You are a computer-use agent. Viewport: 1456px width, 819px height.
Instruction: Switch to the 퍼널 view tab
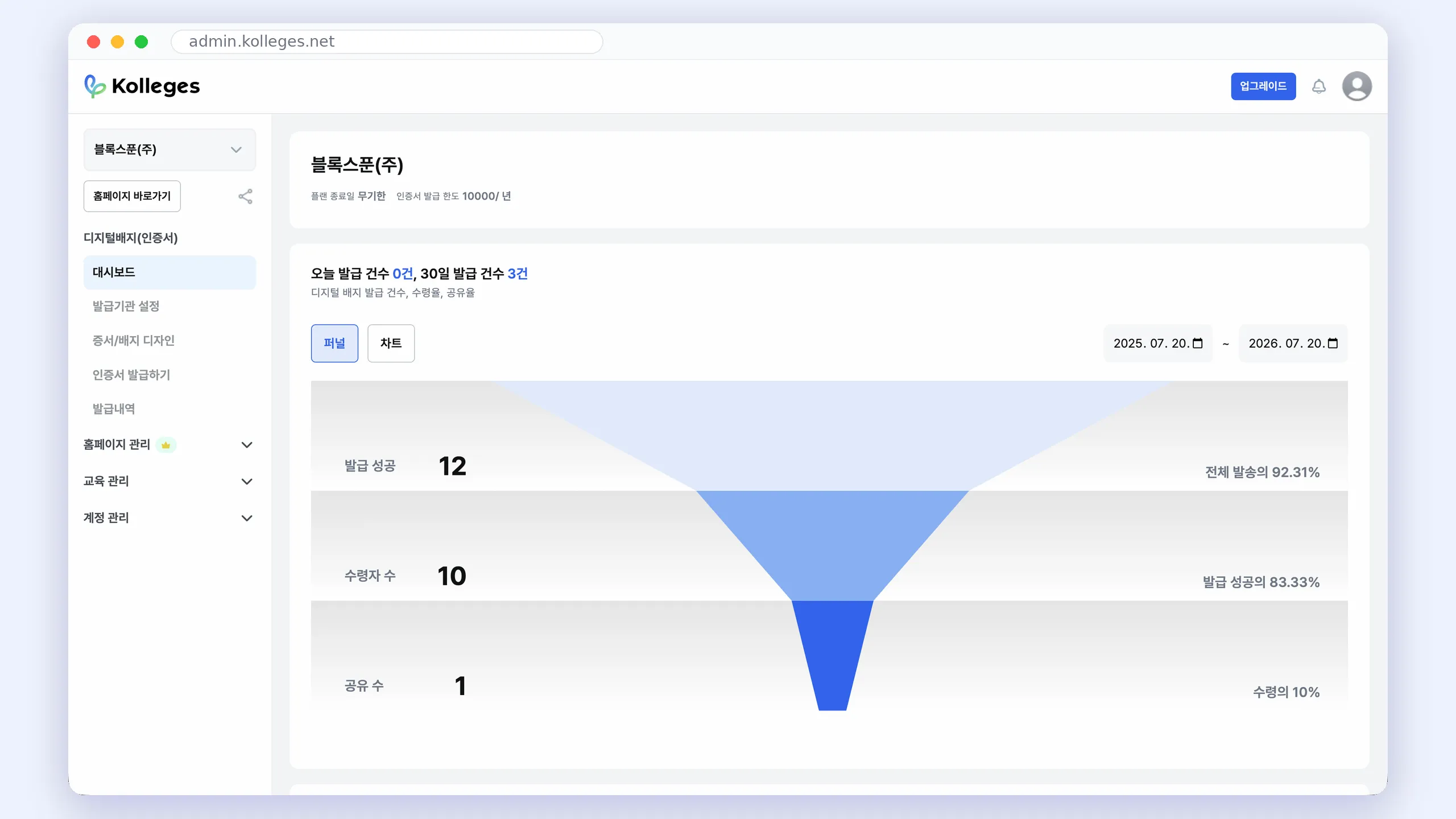click(x=334, y=343)
